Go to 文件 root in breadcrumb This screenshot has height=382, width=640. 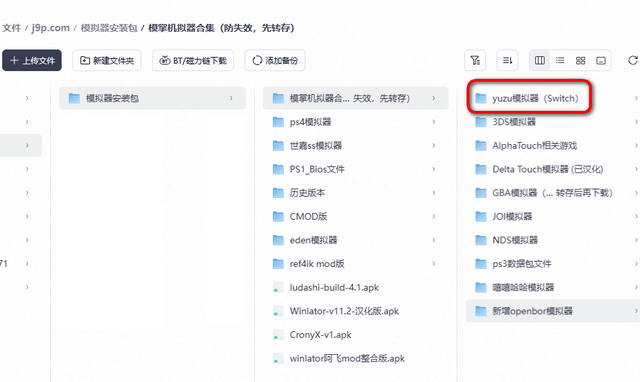[11, 28]
